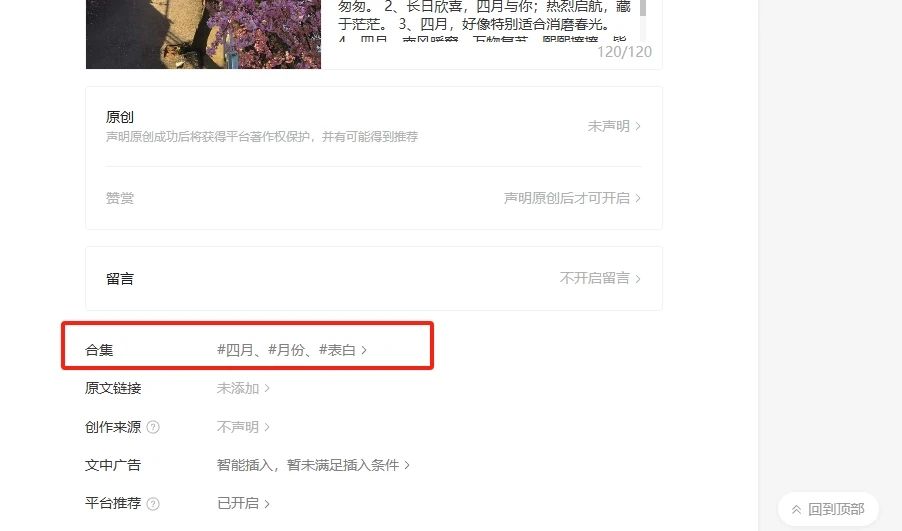Click the purple flowers cover image
The width and height of the screenshot is (902, 531).
tap(203, 34)
